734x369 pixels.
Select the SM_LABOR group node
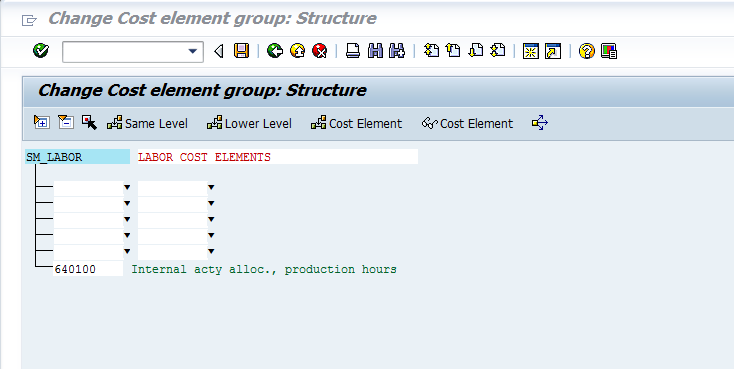pyautogui.click(x=77, y=157)
